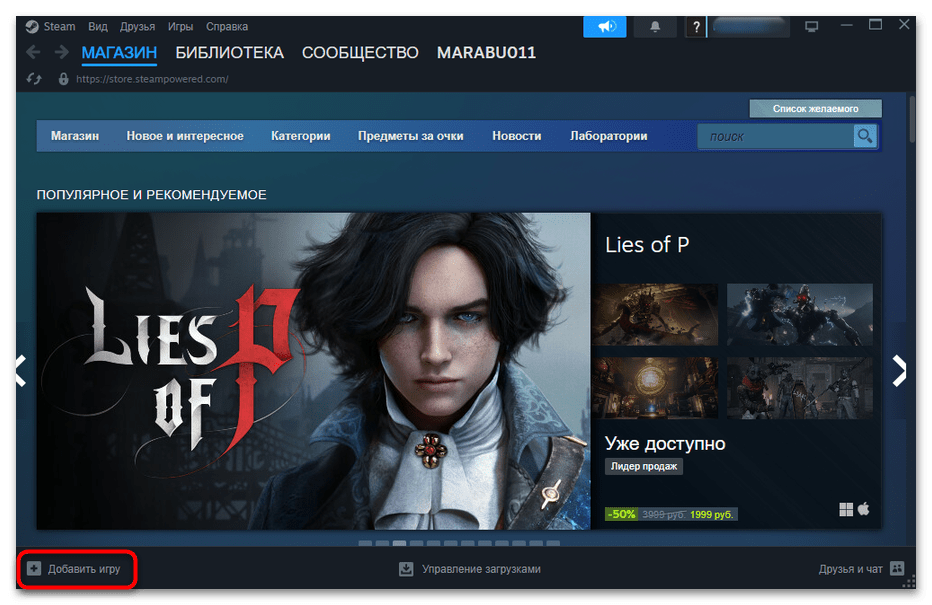Click the notifications bell icon

click(655, 26)
